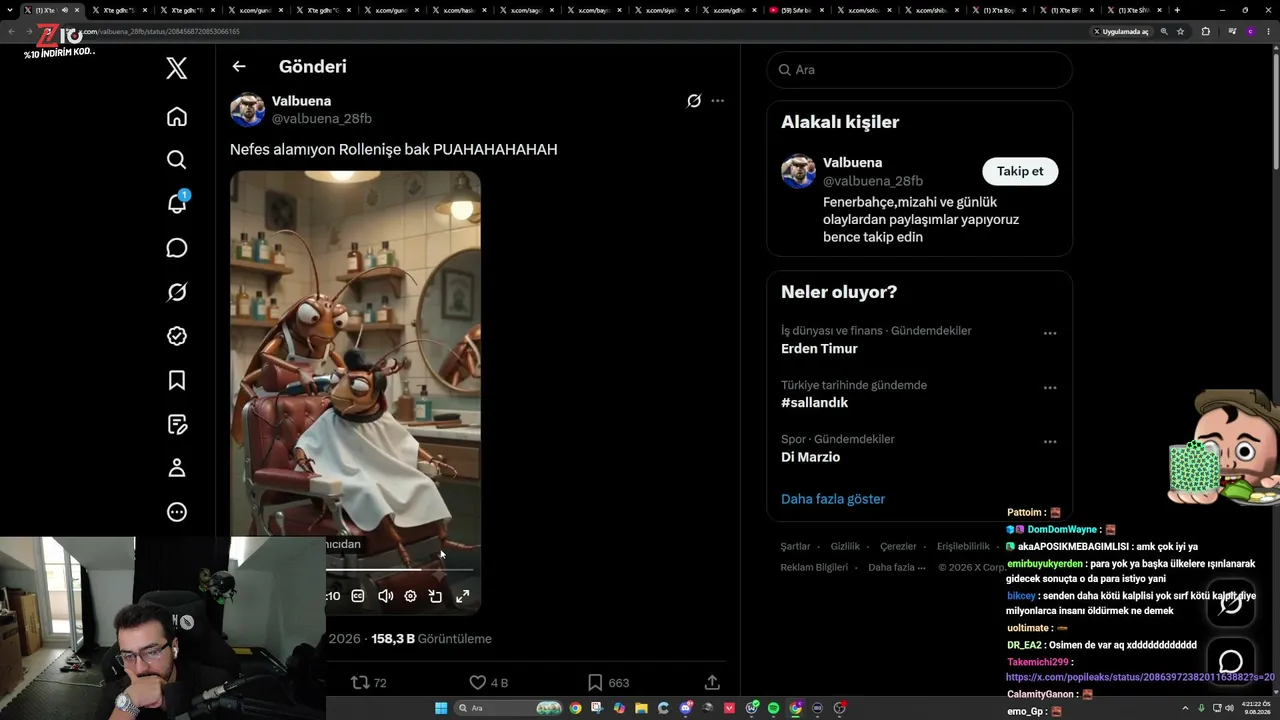This screenshot has width=1280, height=720.
Task: Open the Şartlar footer link
Action: click(795, 547)
